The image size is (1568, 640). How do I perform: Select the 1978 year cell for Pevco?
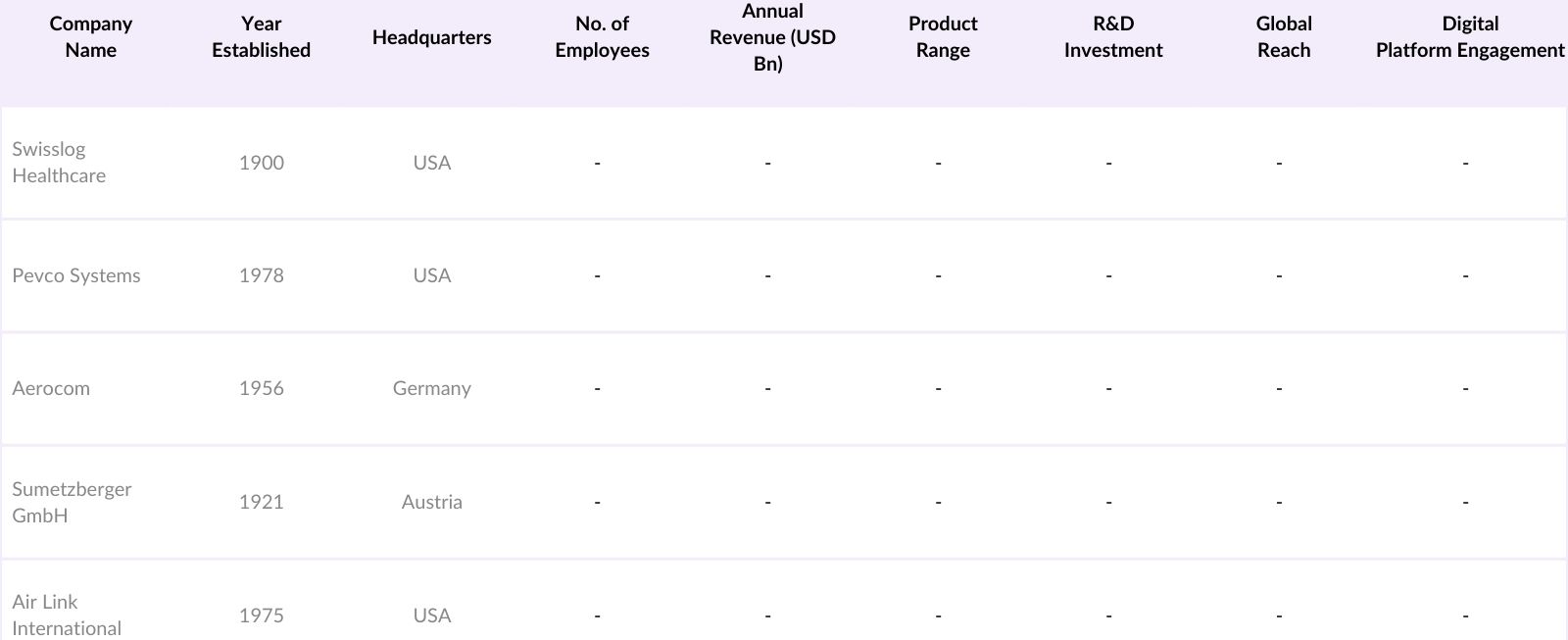[262, 275]
